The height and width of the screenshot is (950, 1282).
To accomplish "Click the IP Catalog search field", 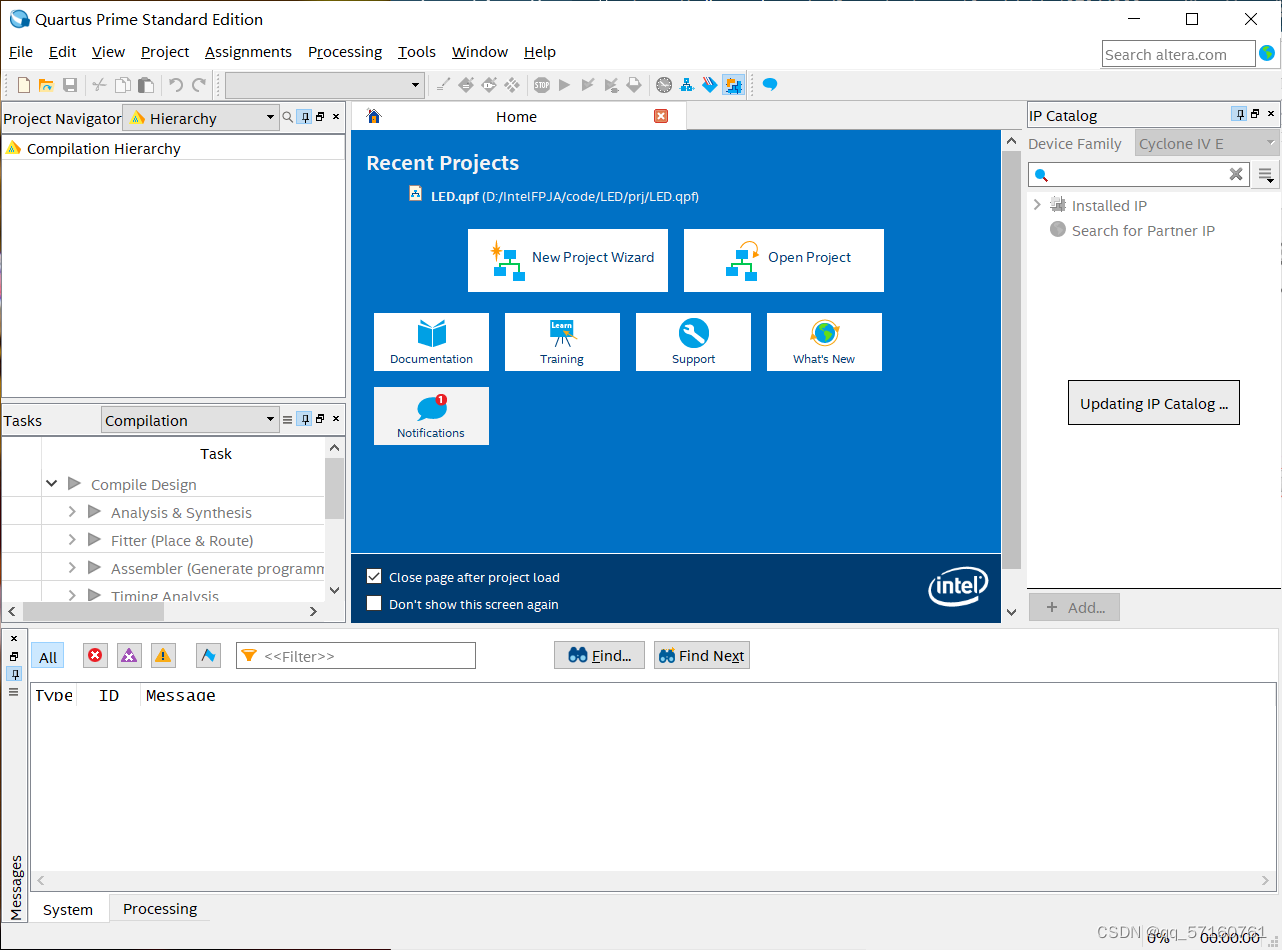I will coord(1138,175).
